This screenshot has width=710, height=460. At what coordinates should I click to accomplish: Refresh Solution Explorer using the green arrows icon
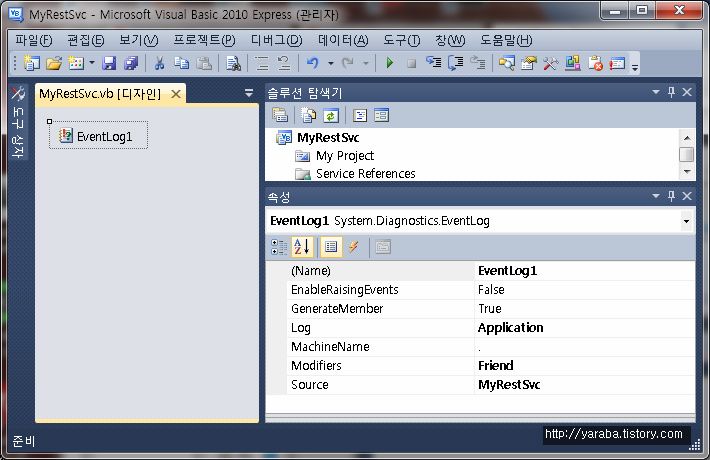(x=331, y=115)
